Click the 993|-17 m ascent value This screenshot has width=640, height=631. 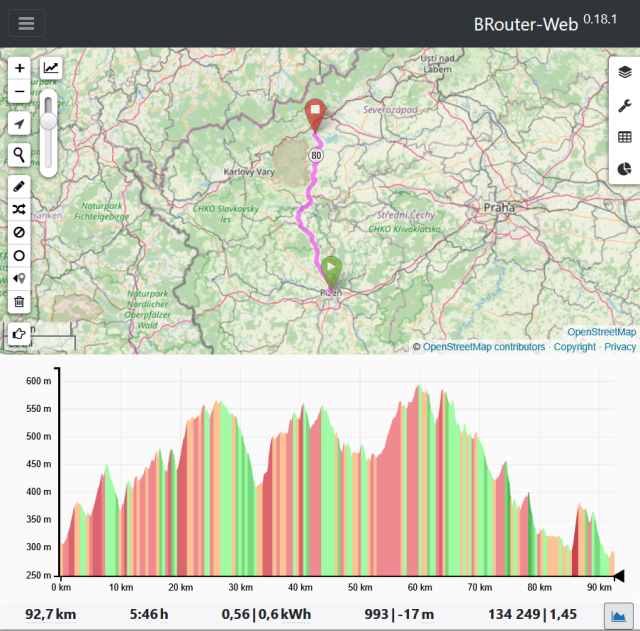399,614
